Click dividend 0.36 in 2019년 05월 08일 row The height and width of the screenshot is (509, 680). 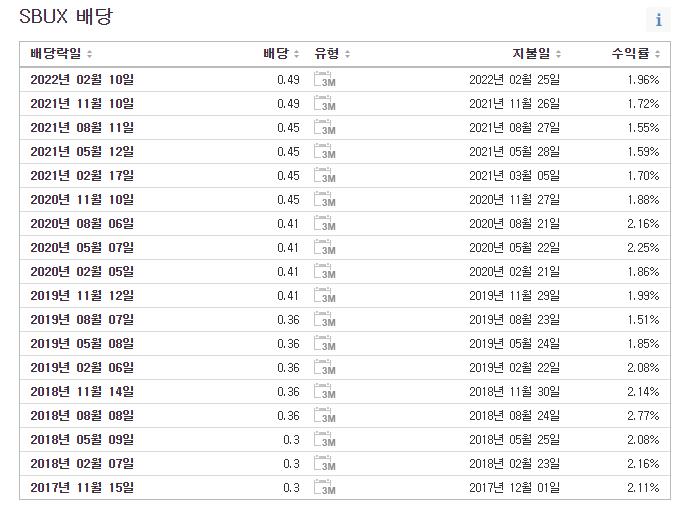pyautogui.click(x=288, y=344)
